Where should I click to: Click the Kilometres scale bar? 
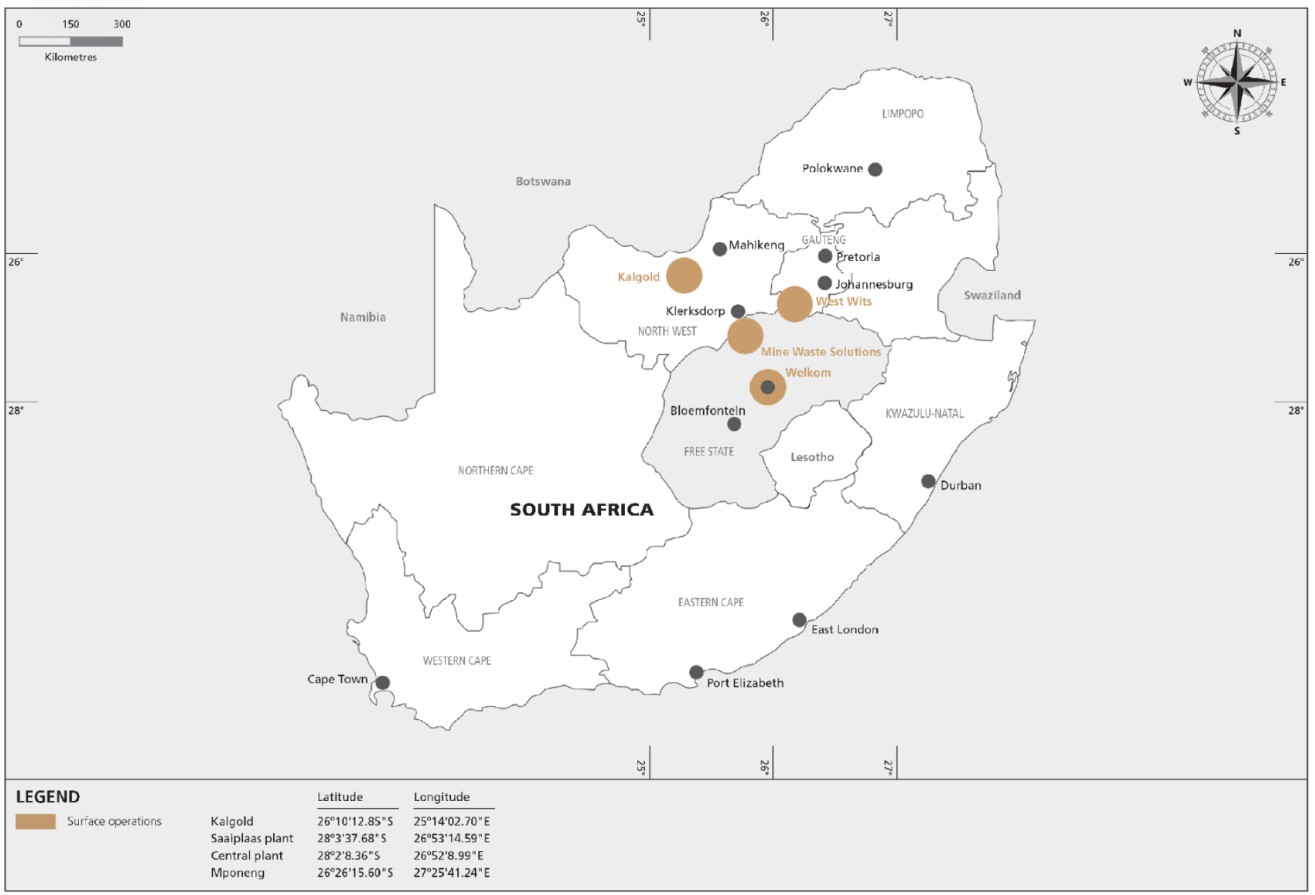[71, 41]
